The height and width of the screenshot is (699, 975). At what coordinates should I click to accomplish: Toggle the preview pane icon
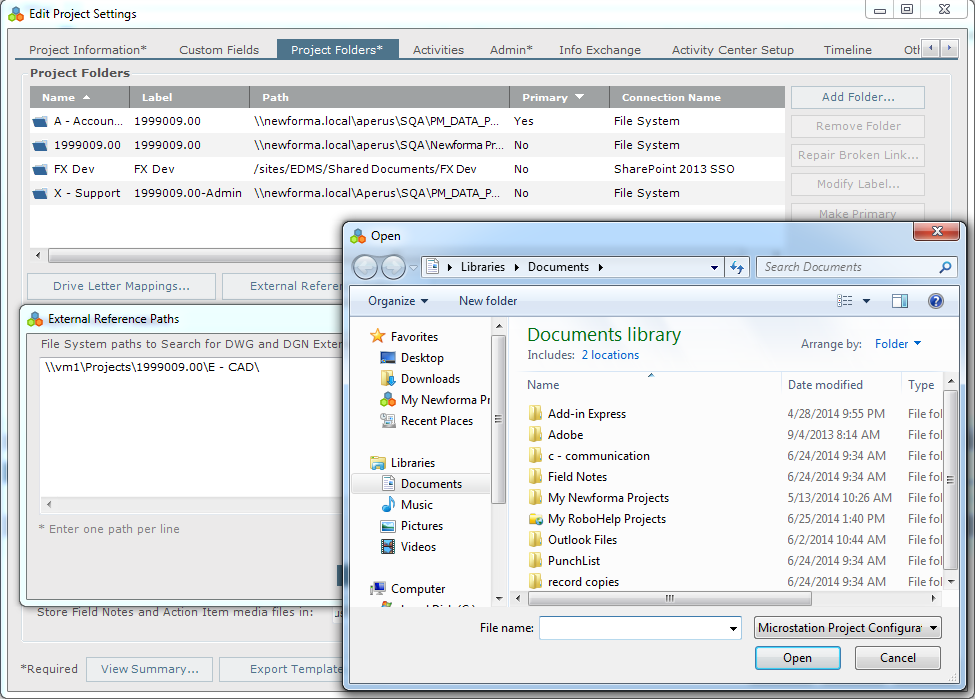coord(900,301)
